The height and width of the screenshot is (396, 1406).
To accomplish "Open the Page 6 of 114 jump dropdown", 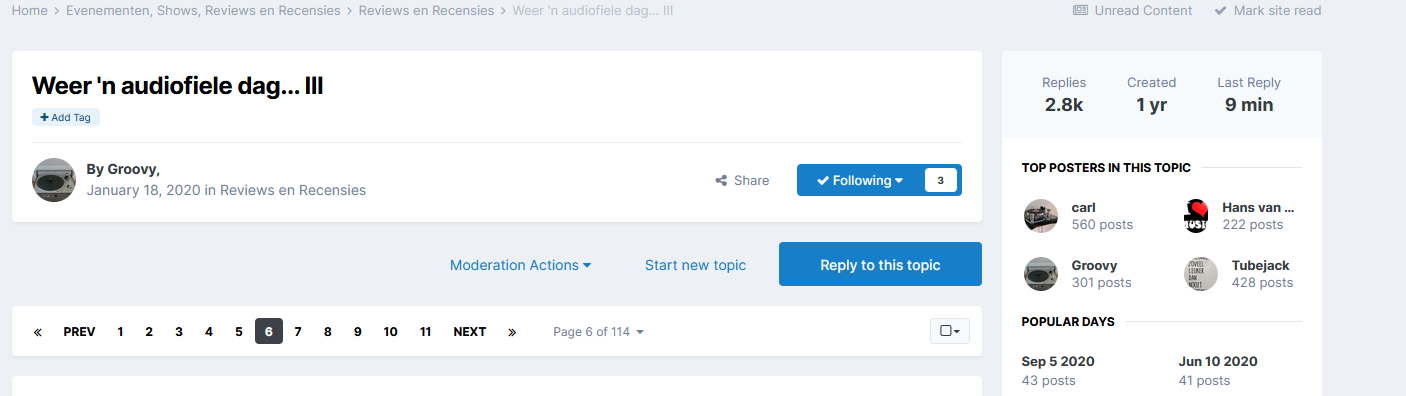I will (598, 332).
